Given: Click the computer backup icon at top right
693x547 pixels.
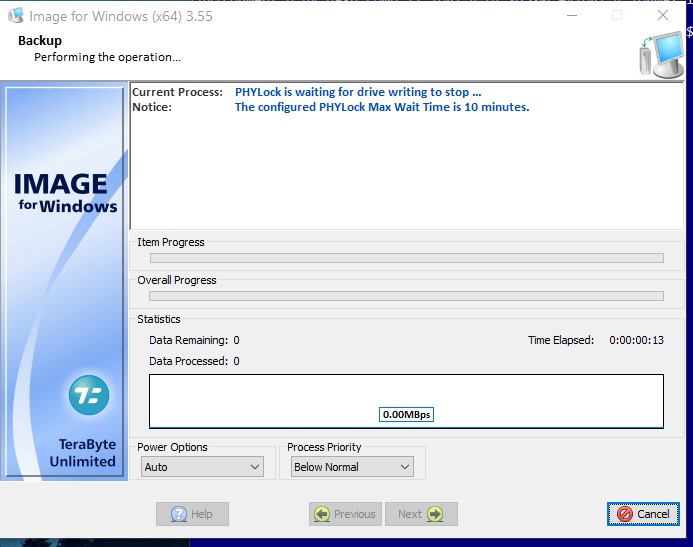Looking at the screenshot, I should pyautogui.click(x=662, y=55).
